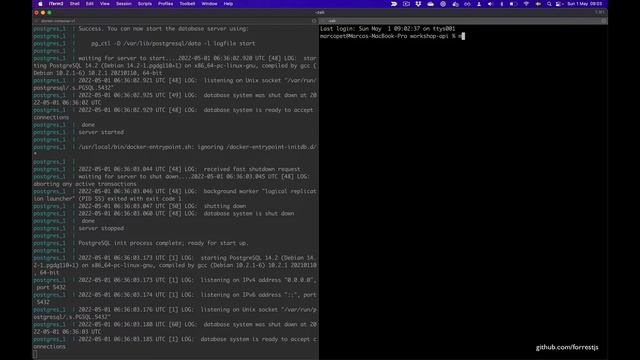Open the Shell menu
This screenshot has width=640, height=360.
point(74,4)
